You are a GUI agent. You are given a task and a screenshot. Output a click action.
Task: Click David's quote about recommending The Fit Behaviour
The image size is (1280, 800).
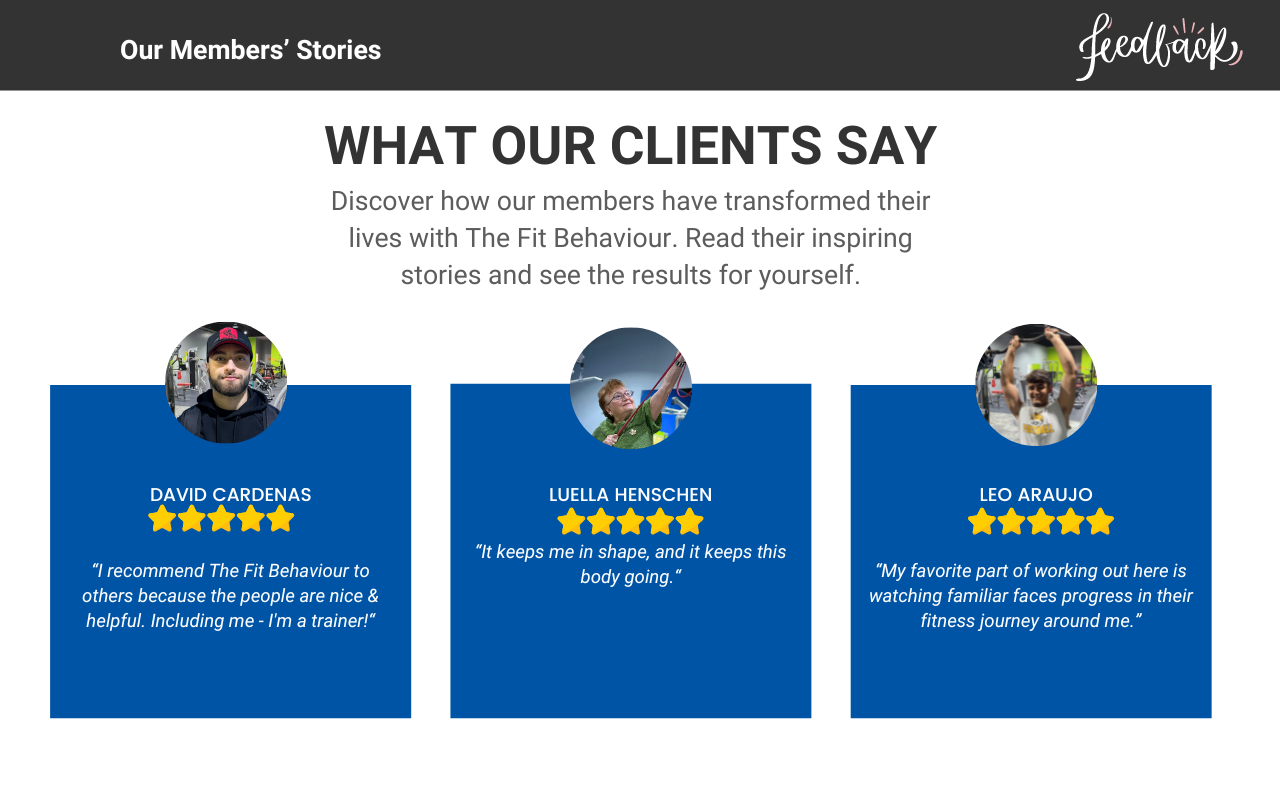230,596
